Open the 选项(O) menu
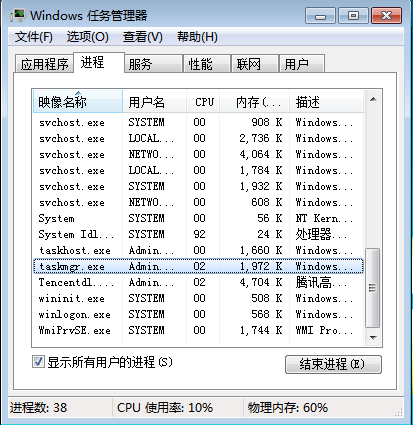Image resolution: width=413 pixels, height=425 pixels. tap(88, 37)
